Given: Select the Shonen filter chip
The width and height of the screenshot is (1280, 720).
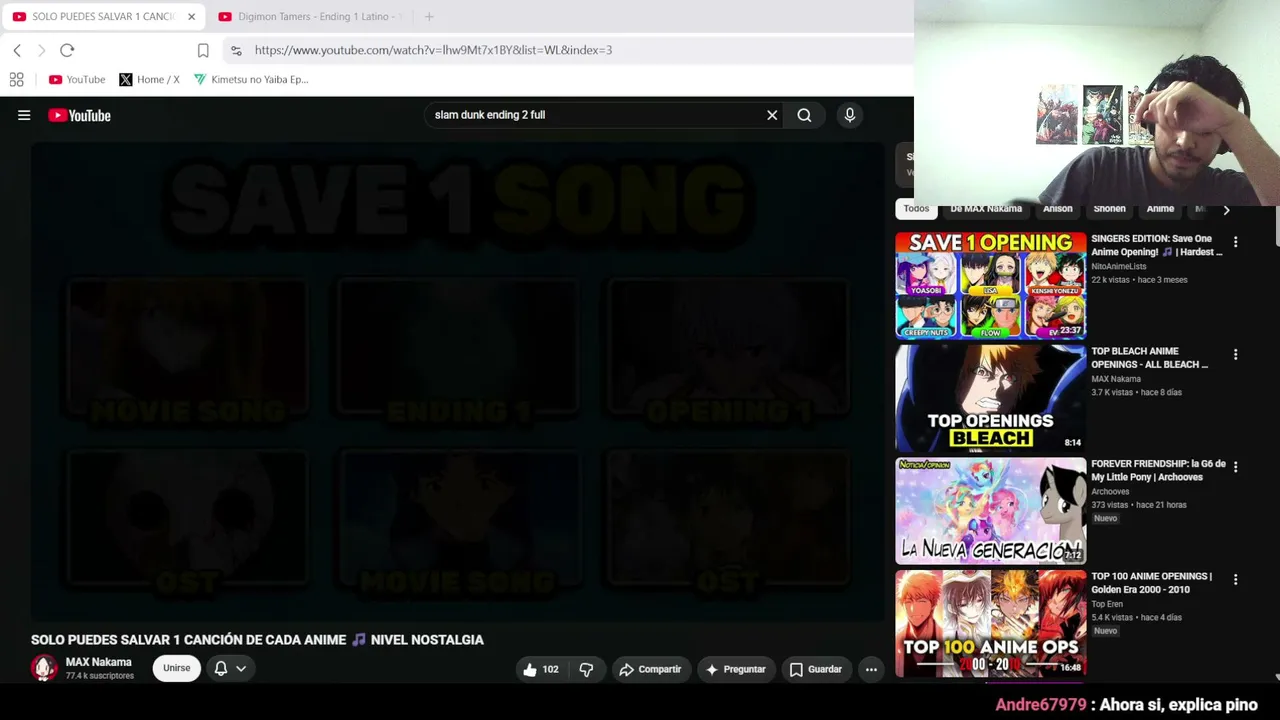Looking at the screenshot, I should (1109, 209).
